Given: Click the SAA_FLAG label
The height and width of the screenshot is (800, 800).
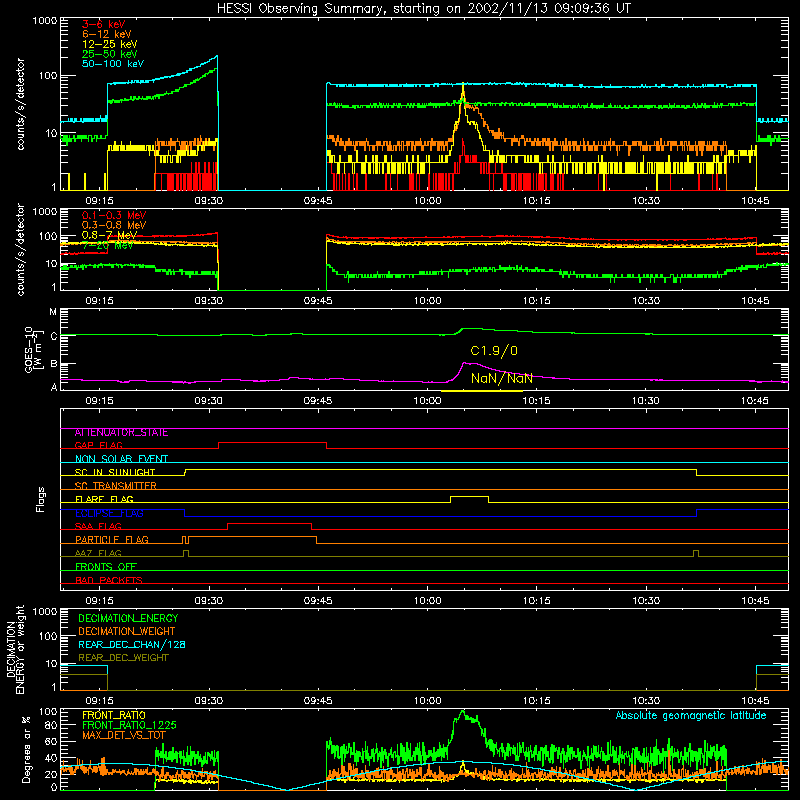Looking at the screenshot, I should (98, 526).
